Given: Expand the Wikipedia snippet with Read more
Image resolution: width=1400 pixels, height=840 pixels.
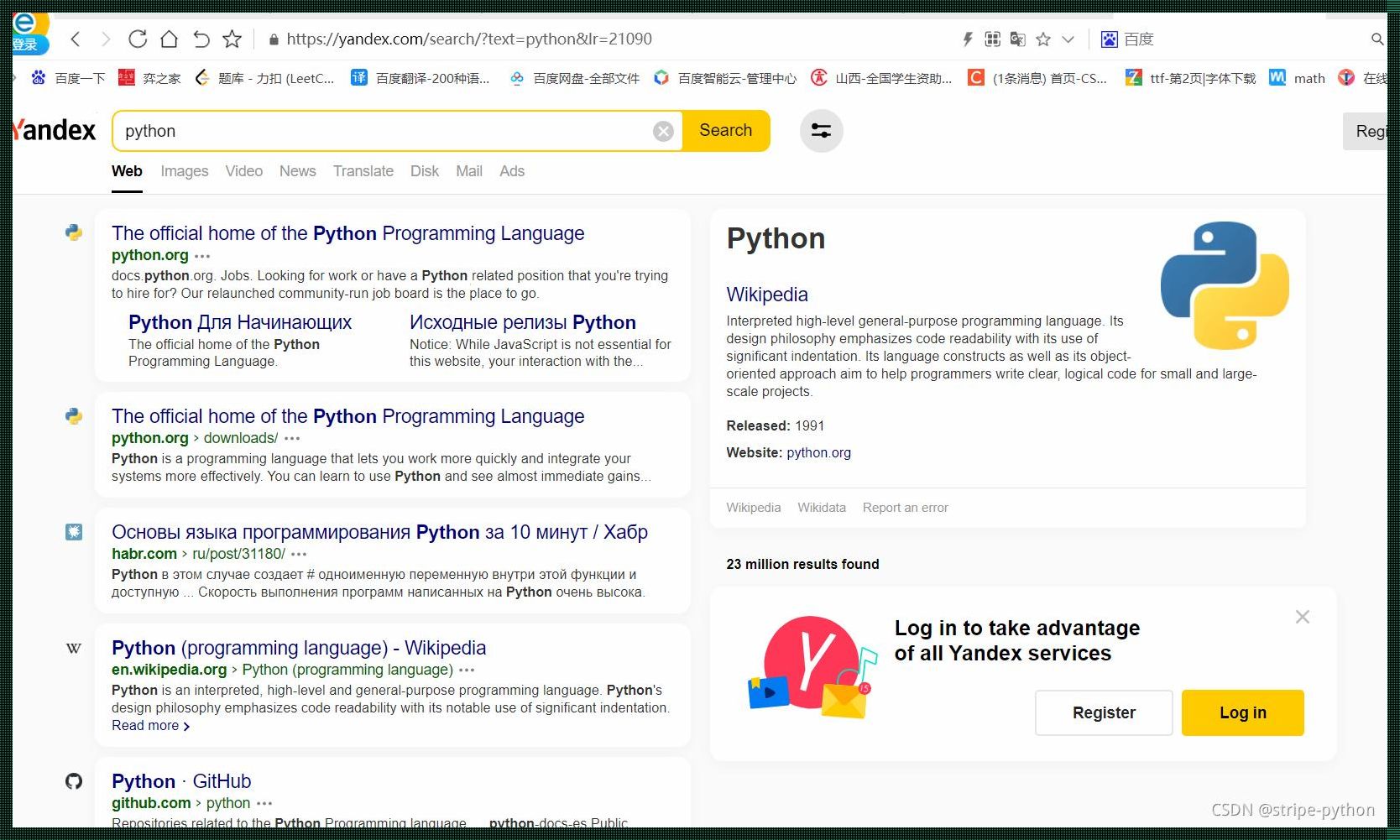Looking at the screenshot, I should click(x=150, y=726).
